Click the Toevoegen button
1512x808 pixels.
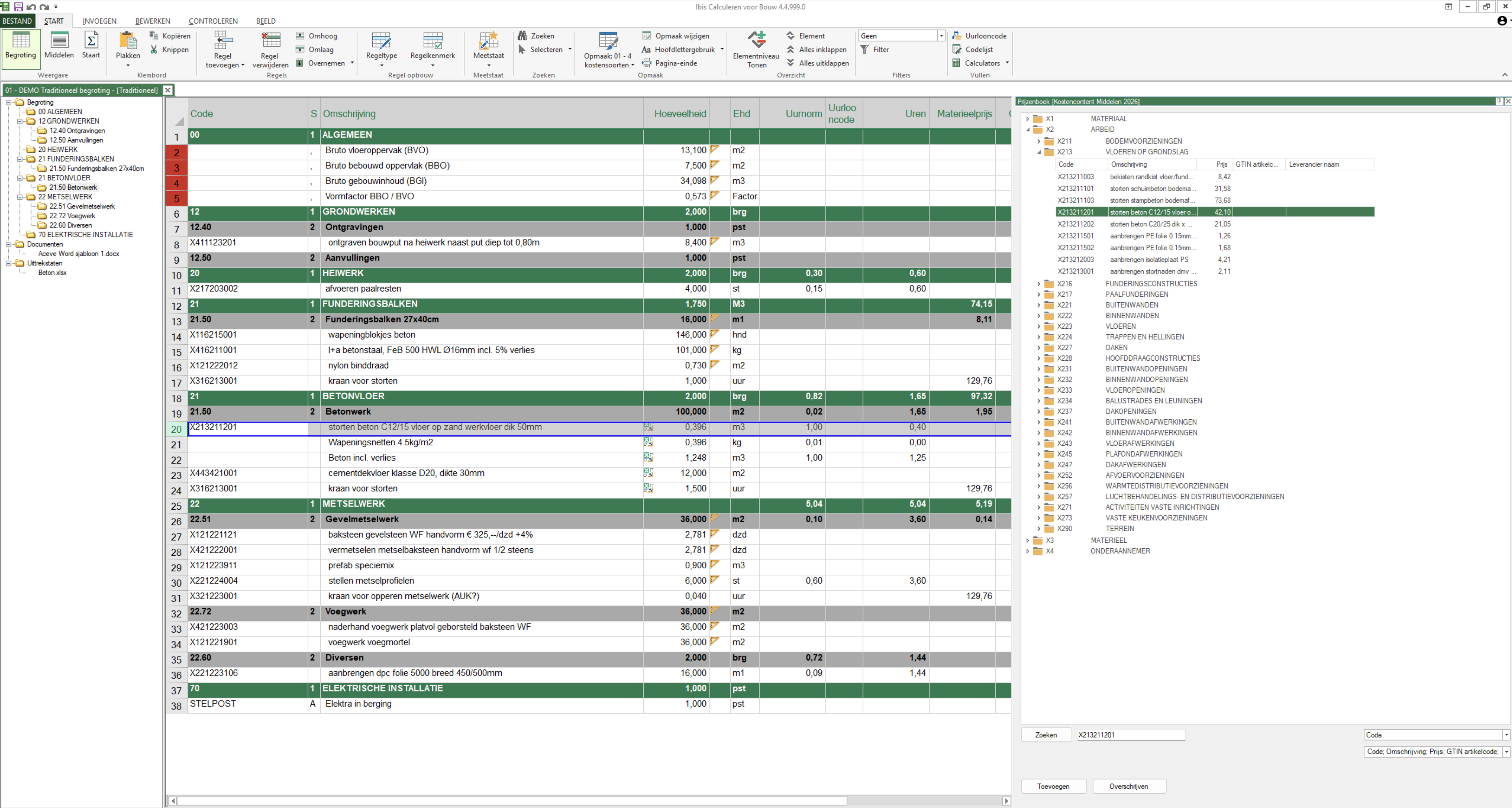[1054, 786]
